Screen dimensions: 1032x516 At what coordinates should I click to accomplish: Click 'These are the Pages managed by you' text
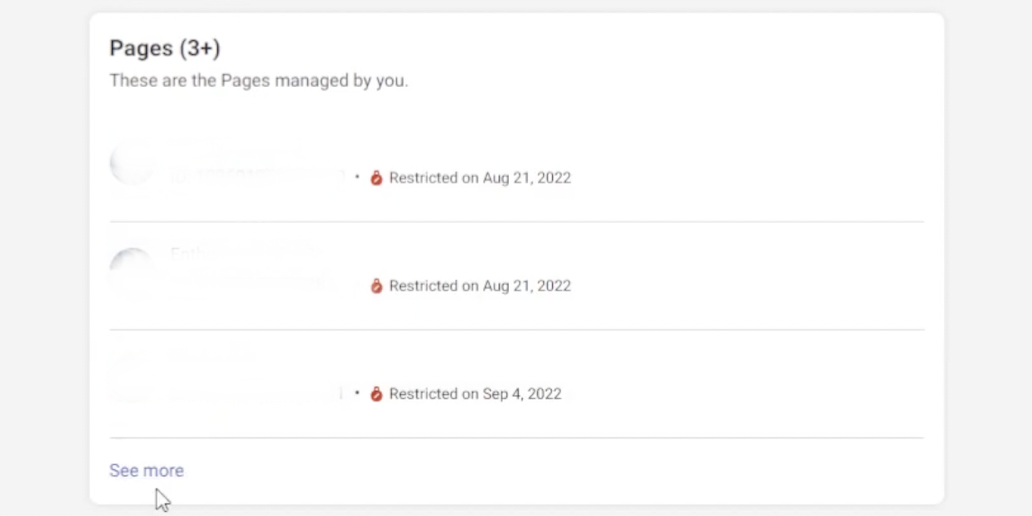259,80
